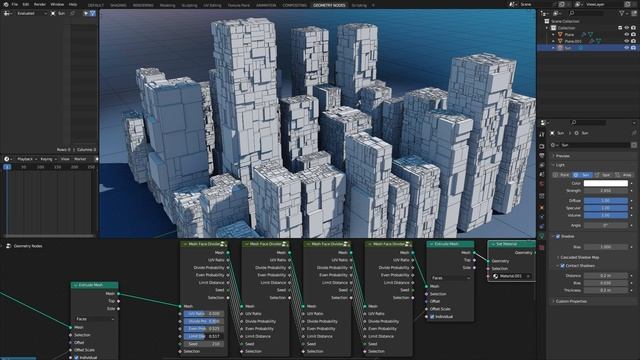
Task: Click timeline editor type icon
Action: tap(7, 159)
